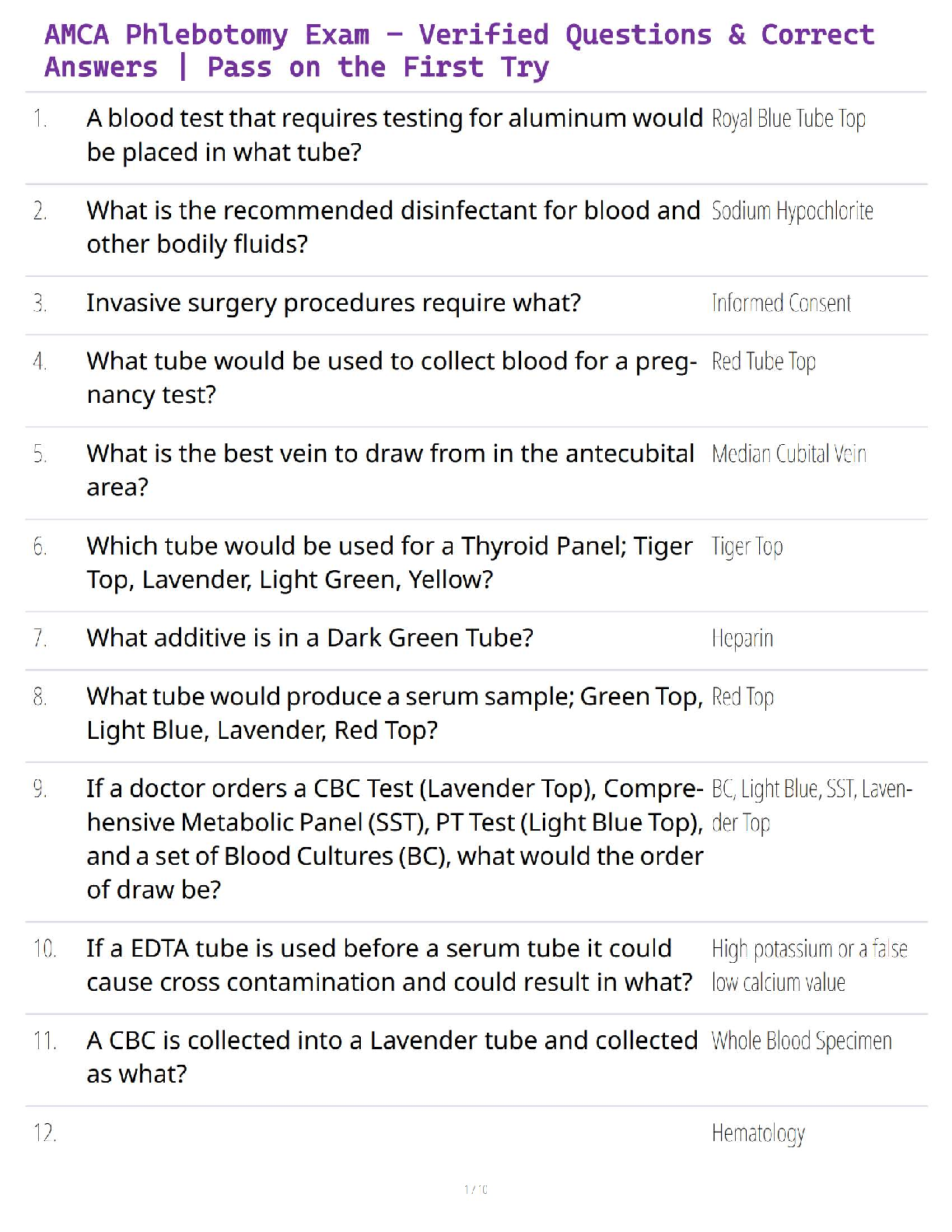Viewport: 952px width, 1232px height.
Task: Click the answer 'Royal Blue Tube Top'
Action: pyautogui.click(x=789, y=119)
